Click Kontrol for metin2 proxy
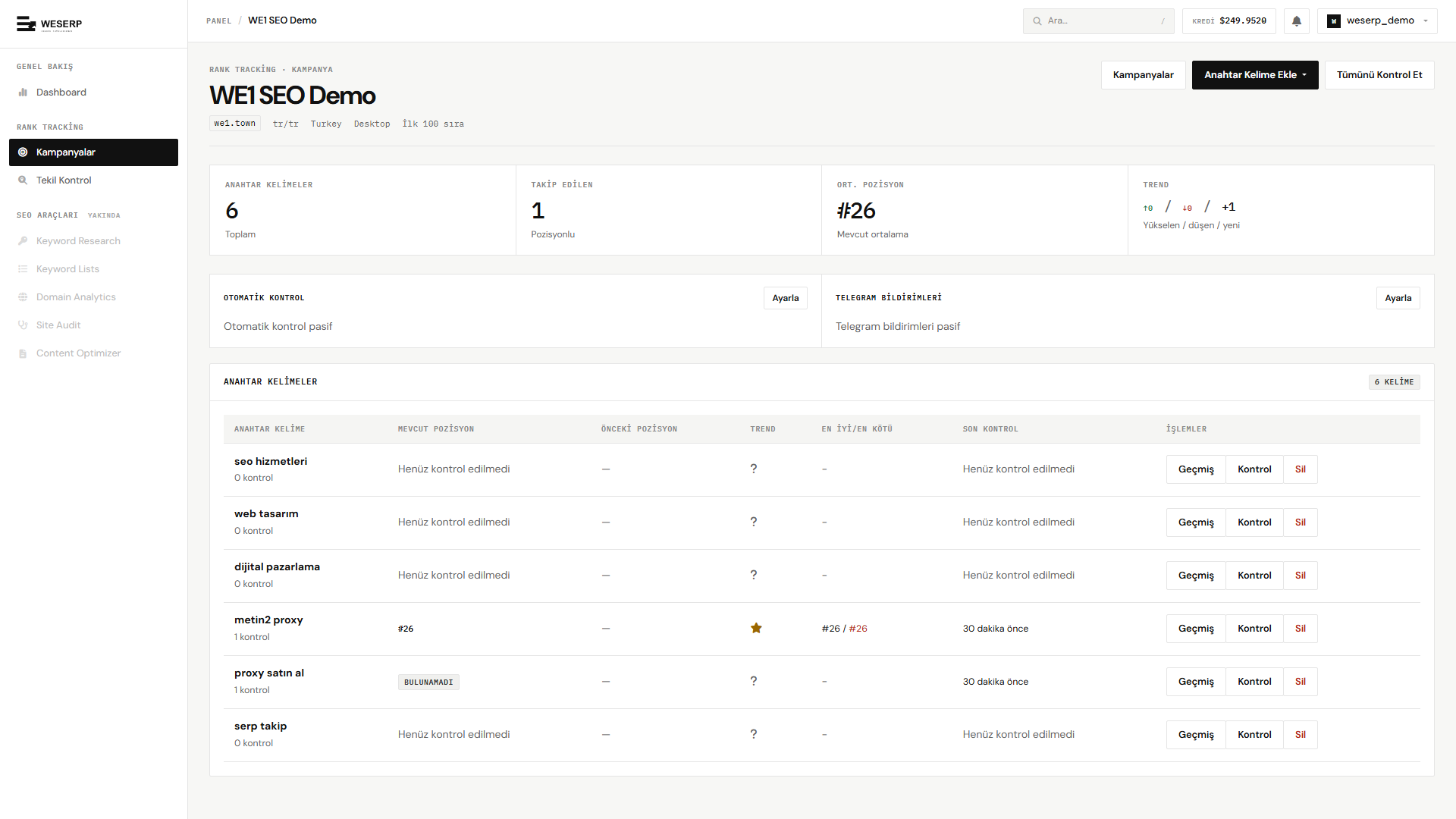This screenshot has height=819, width=1456. coord(1254,629)
